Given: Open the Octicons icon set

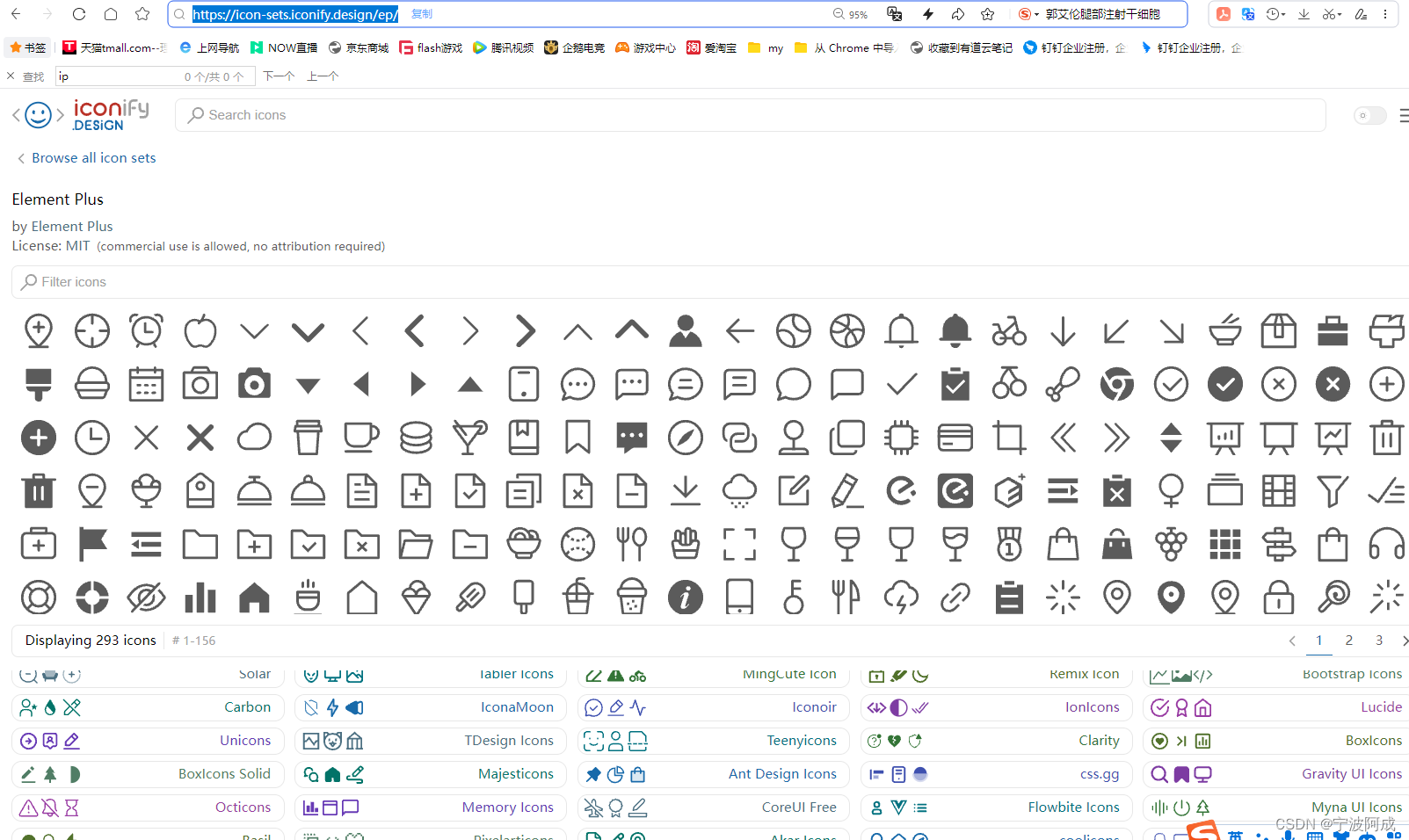Looking at the screenshot, I should [x=148, y=807].
